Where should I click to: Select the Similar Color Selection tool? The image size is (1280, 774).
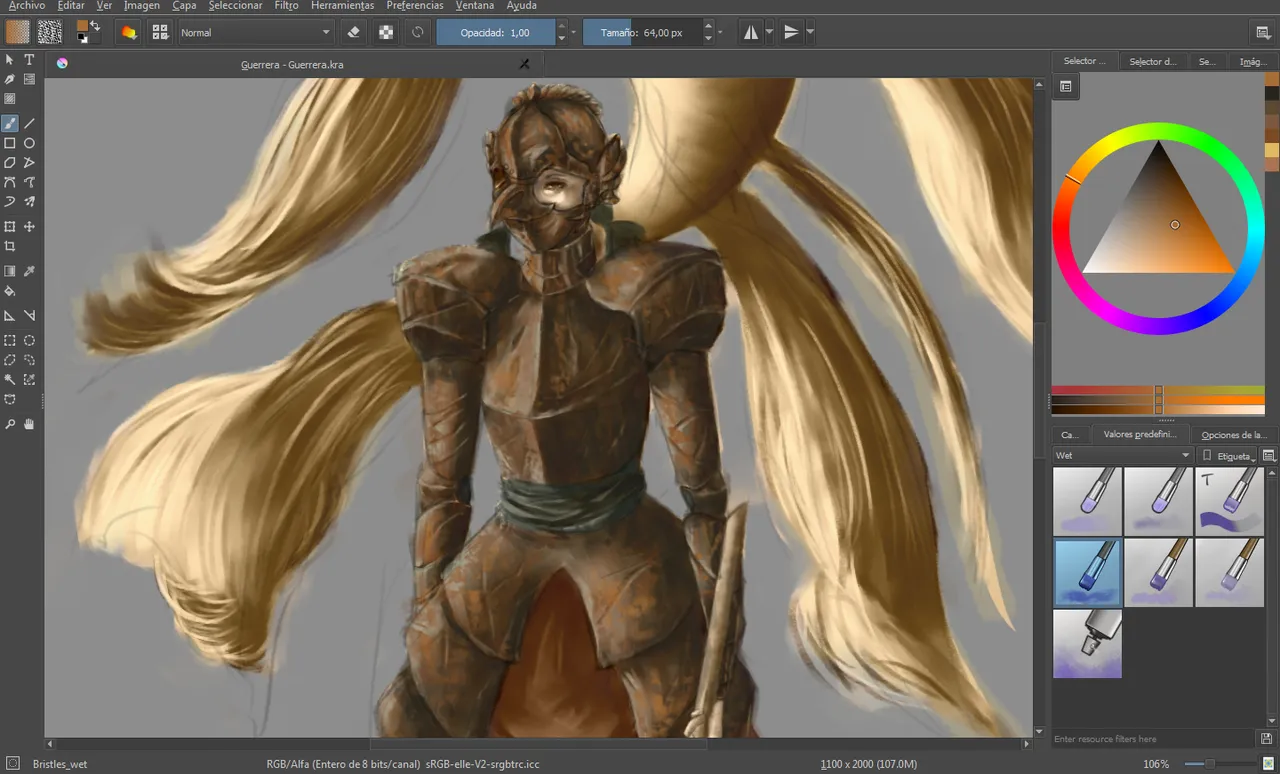pos(29,379)
